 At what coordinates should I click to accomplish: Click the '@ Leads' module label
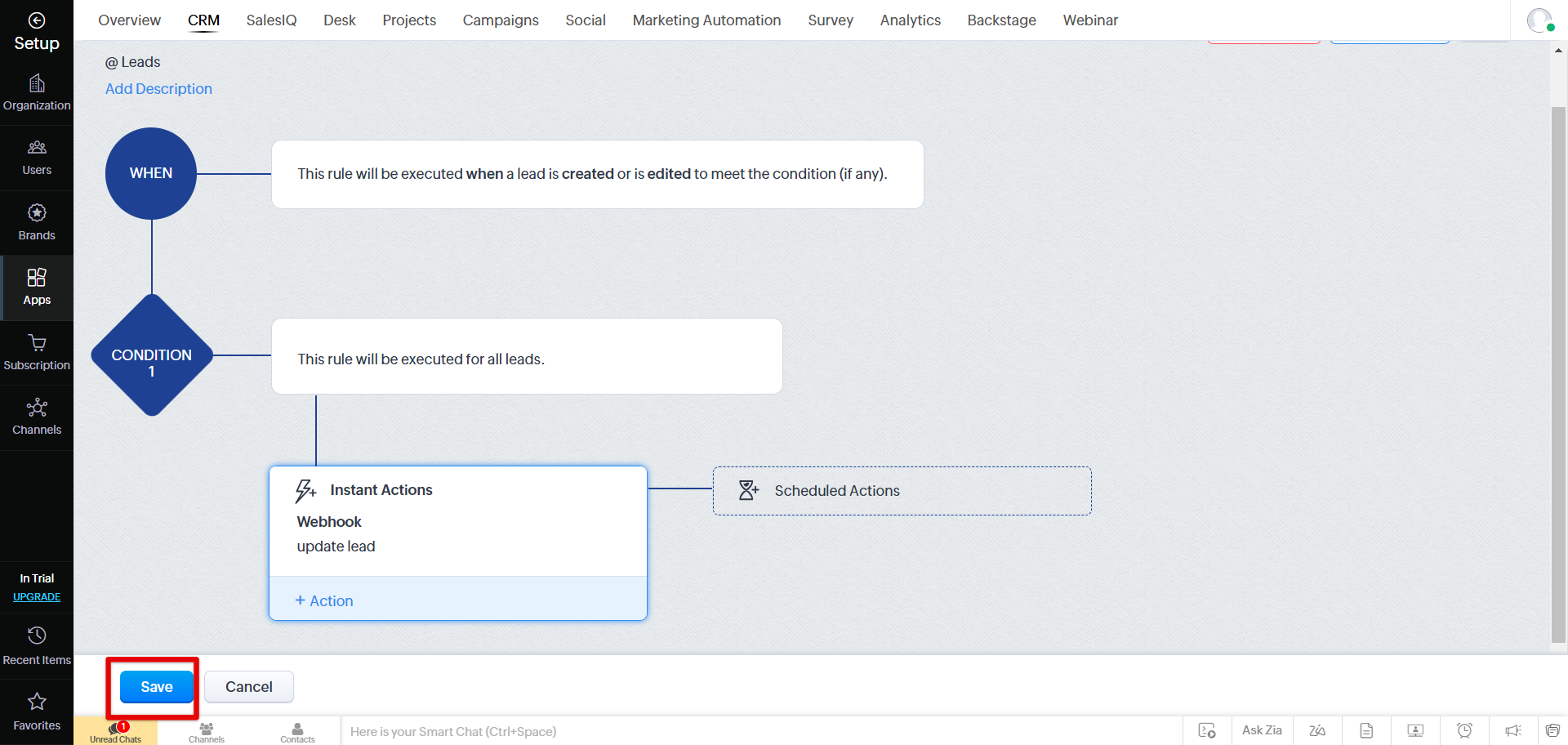point(132,62)
